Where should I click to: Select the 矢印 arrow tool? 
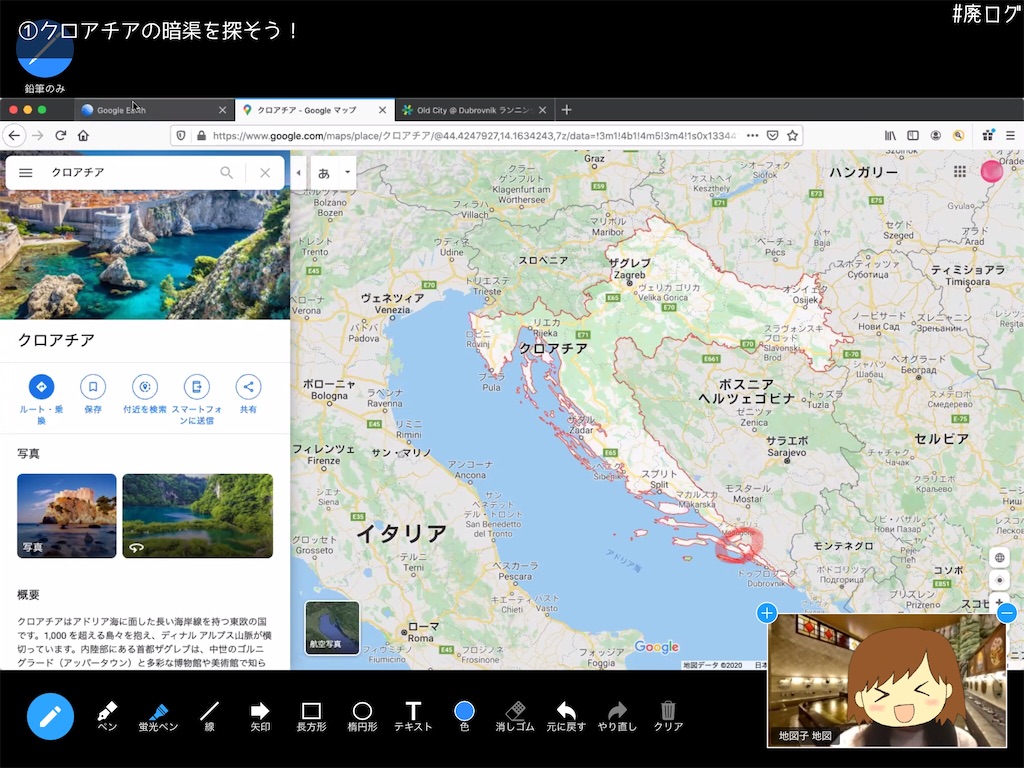pos(260,716)
